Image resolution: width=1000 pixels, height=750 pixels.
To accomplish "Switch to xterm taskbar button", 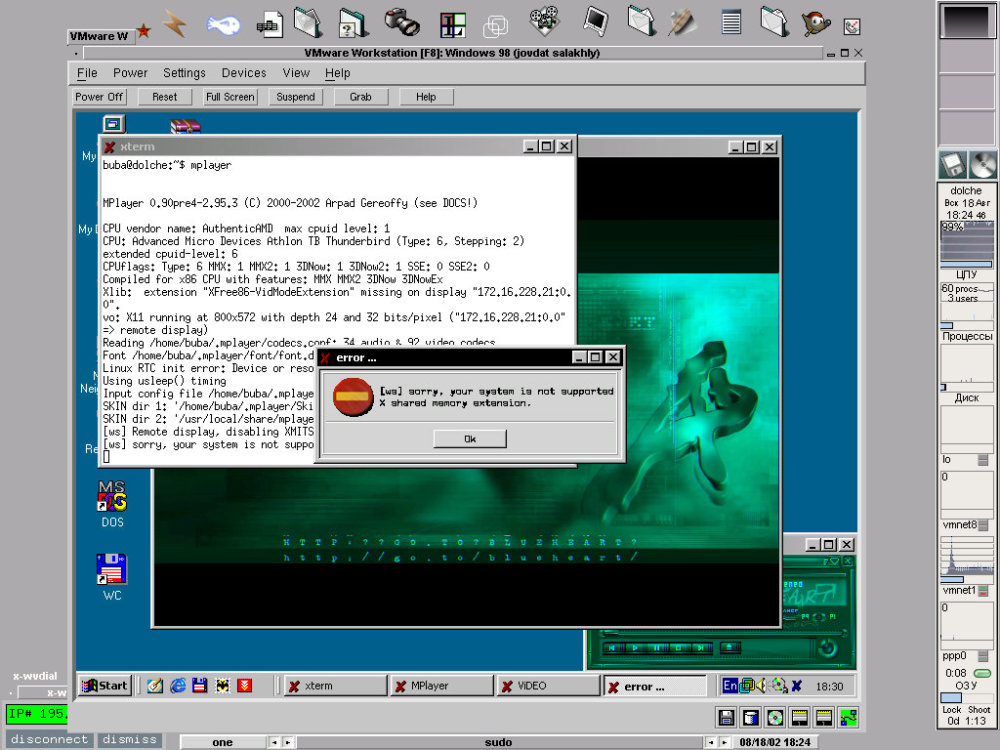I will tap(335, 686).
